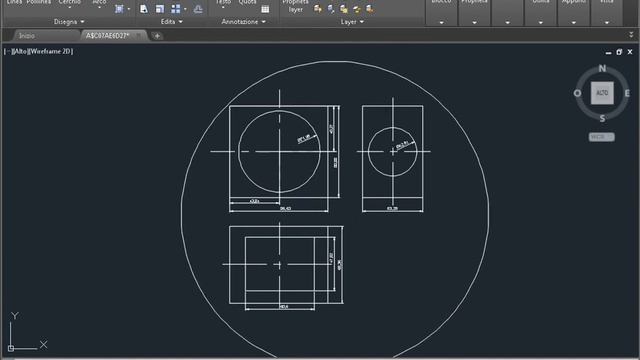640x360 pixels.
Task: Open the file tabs overflow chevron
Action: [631, 35]
